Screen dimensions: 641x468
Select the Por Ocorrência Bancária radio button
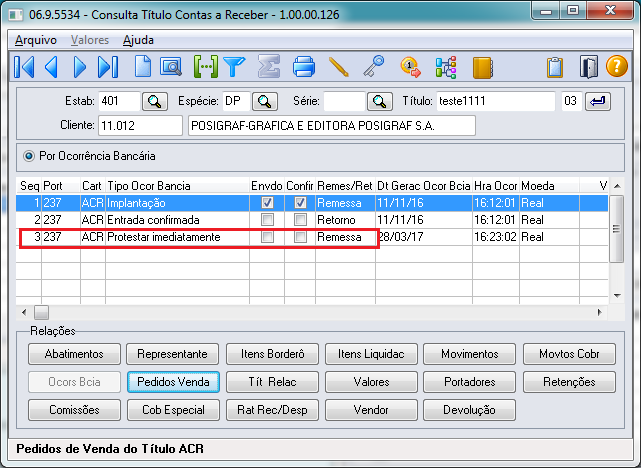(29, 156)
